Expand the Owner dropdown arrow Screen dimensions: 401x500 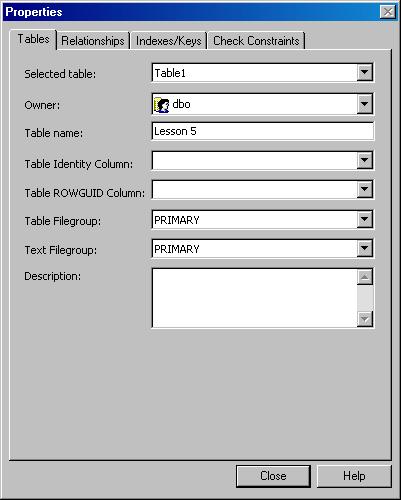point(364,104)
